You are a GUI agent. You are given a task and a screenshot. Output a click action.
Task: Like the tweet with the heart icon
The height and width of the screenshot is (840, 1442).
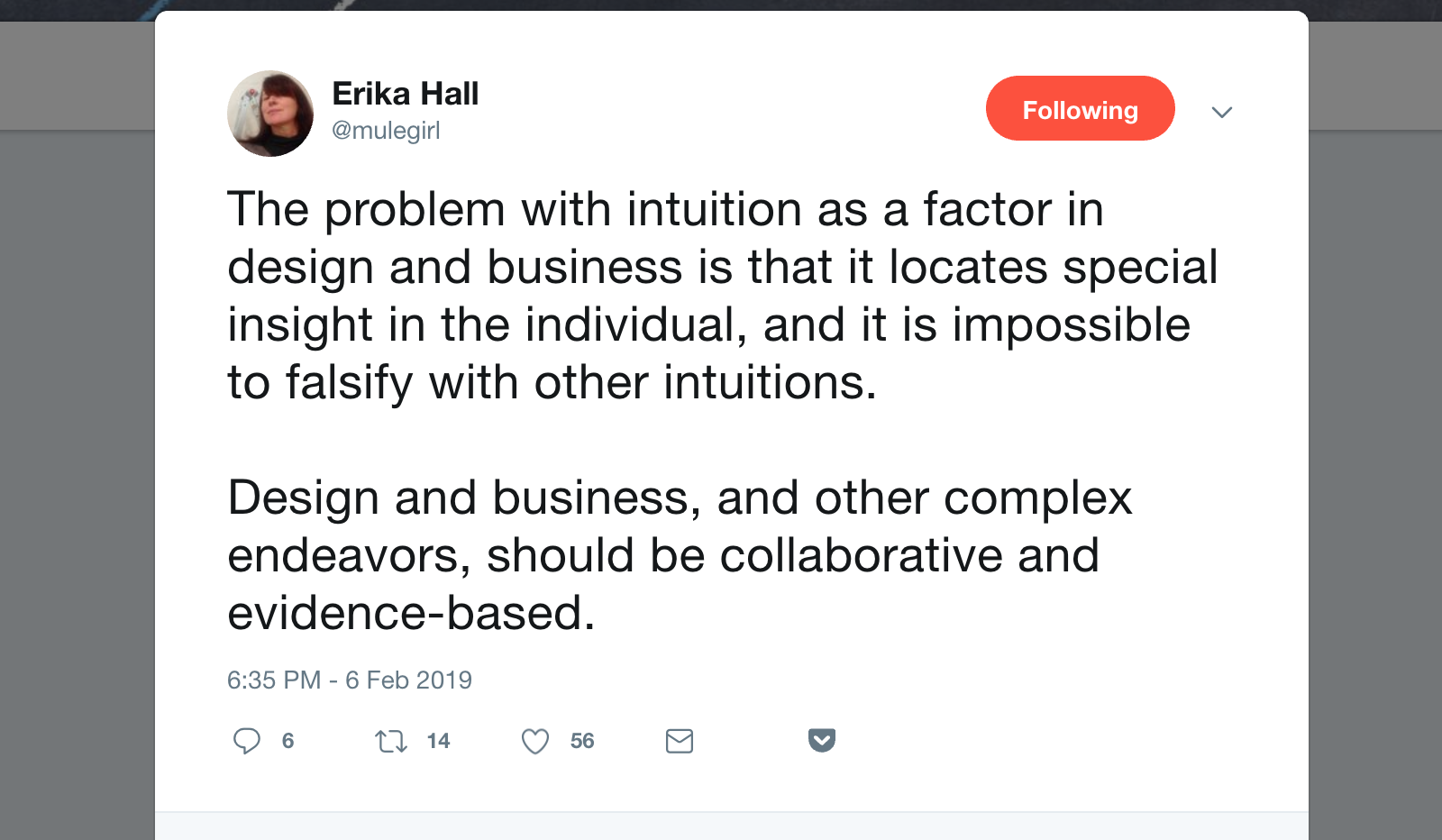coord(535,742)
